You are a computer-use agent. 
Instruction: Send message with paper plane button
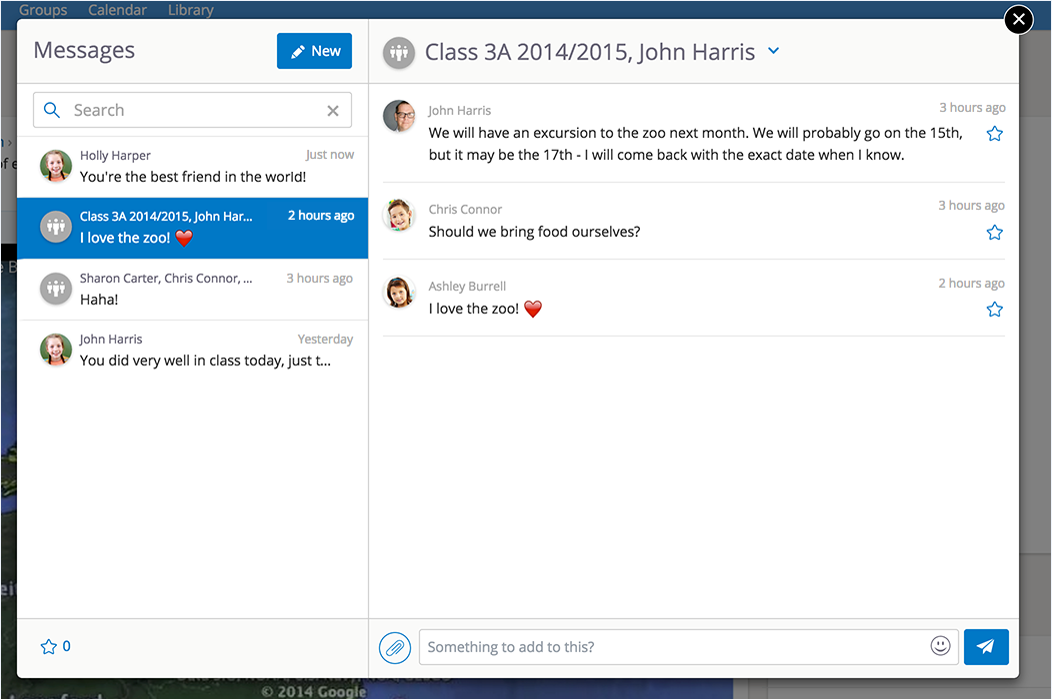[986, 646]
